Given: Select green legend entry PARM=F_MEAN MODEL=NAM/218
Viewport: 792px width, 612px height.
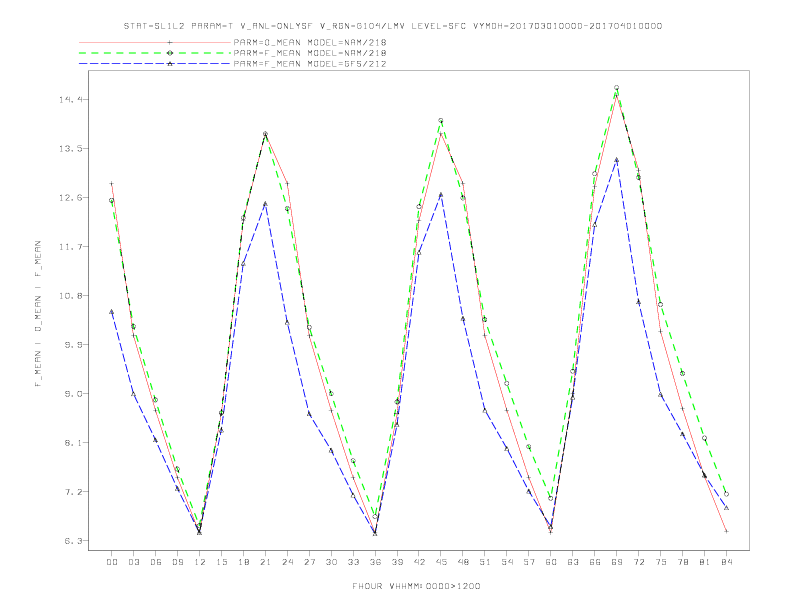Looking at the screenshot, I should click(310, 53).
